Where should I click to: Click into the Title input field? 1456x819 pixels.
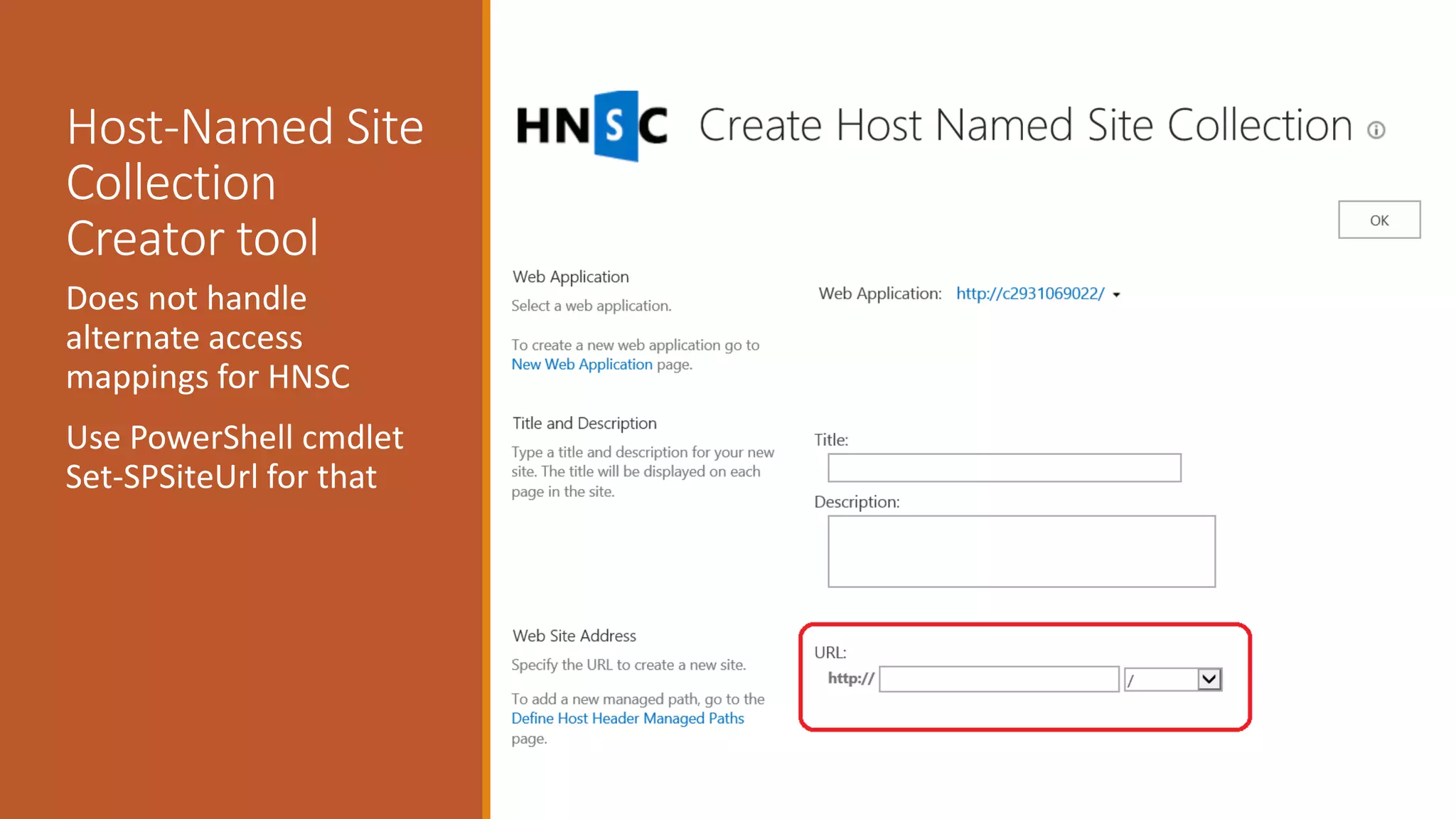(x=1005, y=468)
